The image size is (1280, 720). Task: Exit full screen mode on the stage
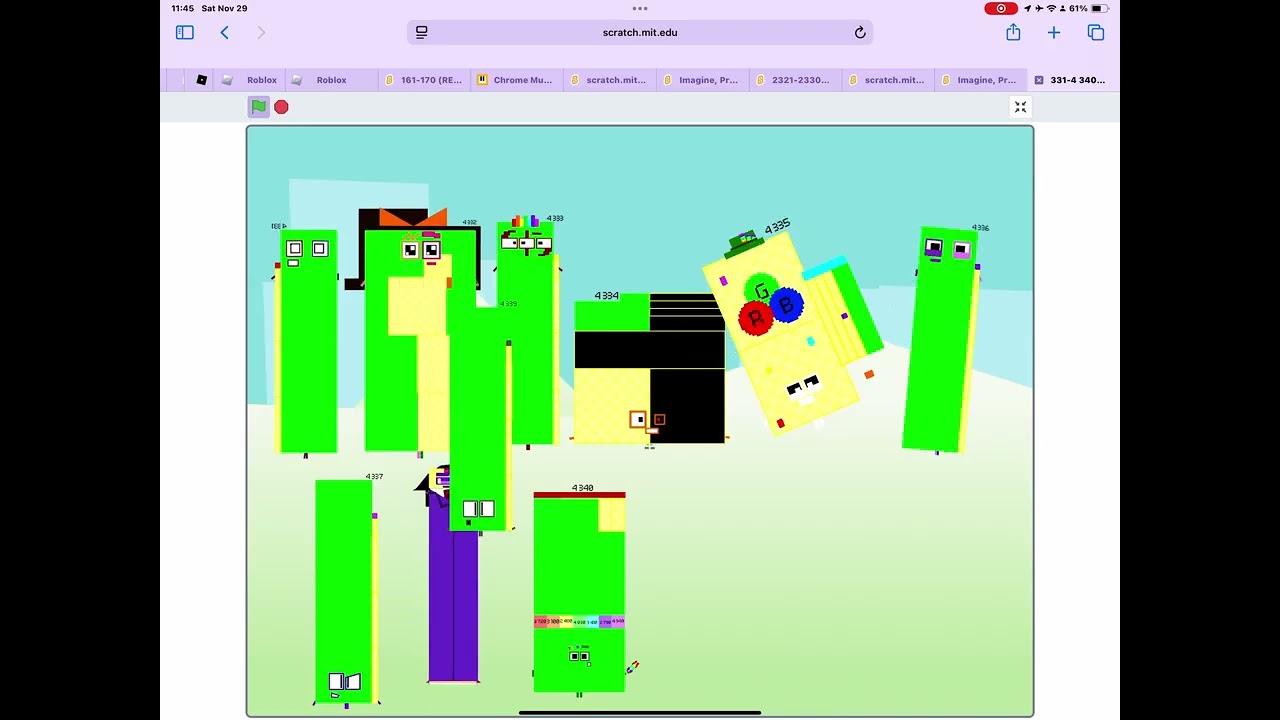[x=1020, y=107]
